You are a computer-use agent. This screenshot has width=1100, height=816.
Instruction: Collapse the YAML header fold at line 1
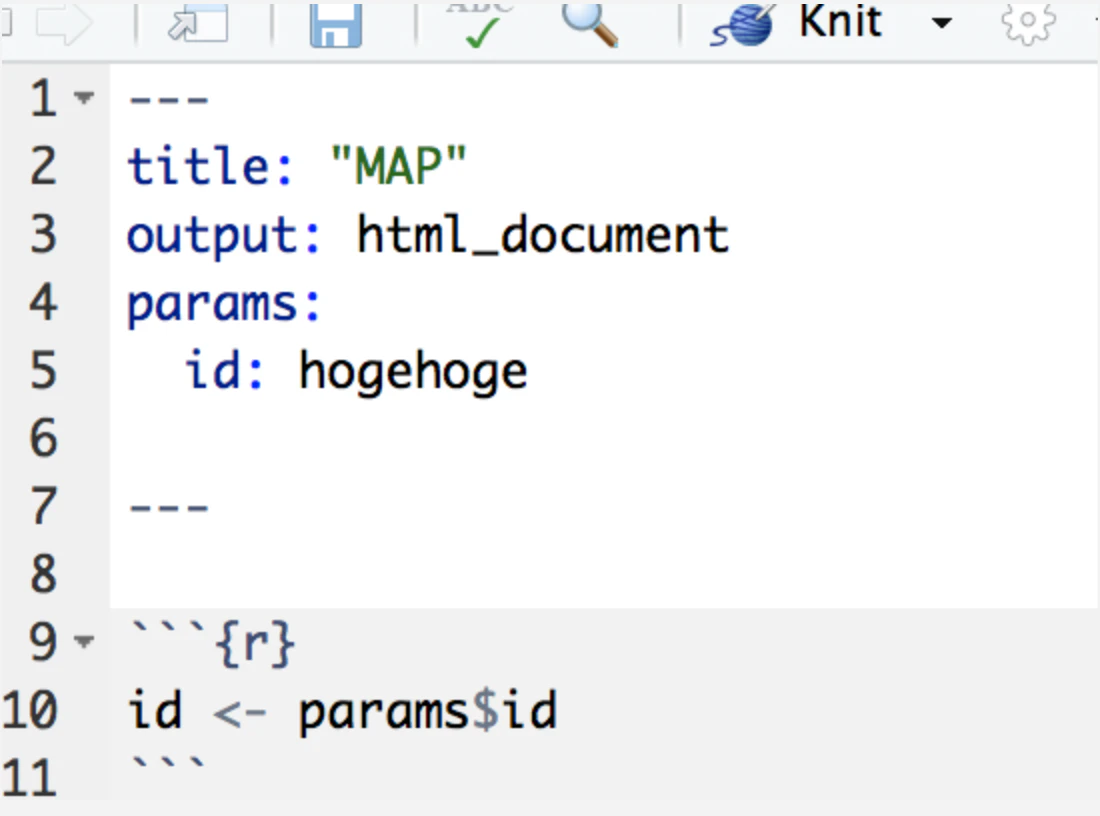tap(83, 97)
